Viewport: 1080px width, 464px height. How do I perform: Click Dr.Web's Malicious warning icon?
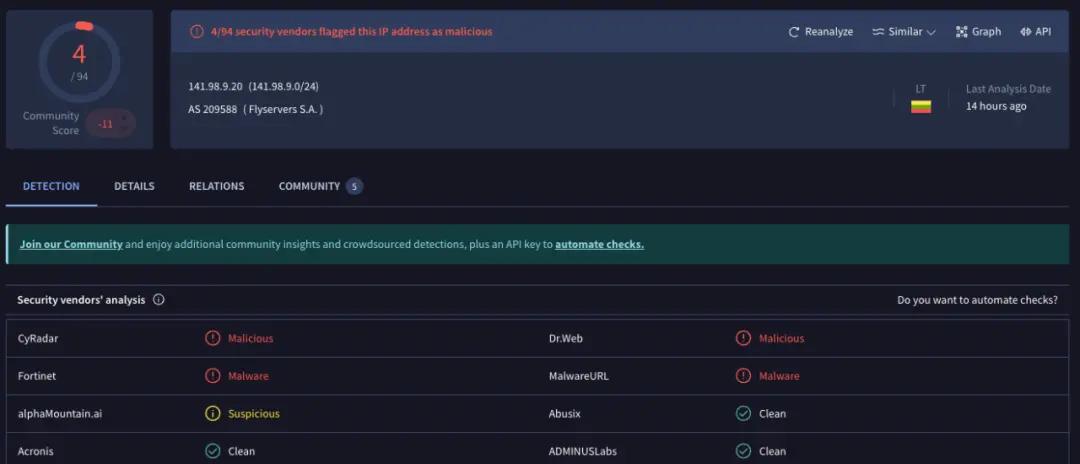pyautogui.click(x=743, y=339)
